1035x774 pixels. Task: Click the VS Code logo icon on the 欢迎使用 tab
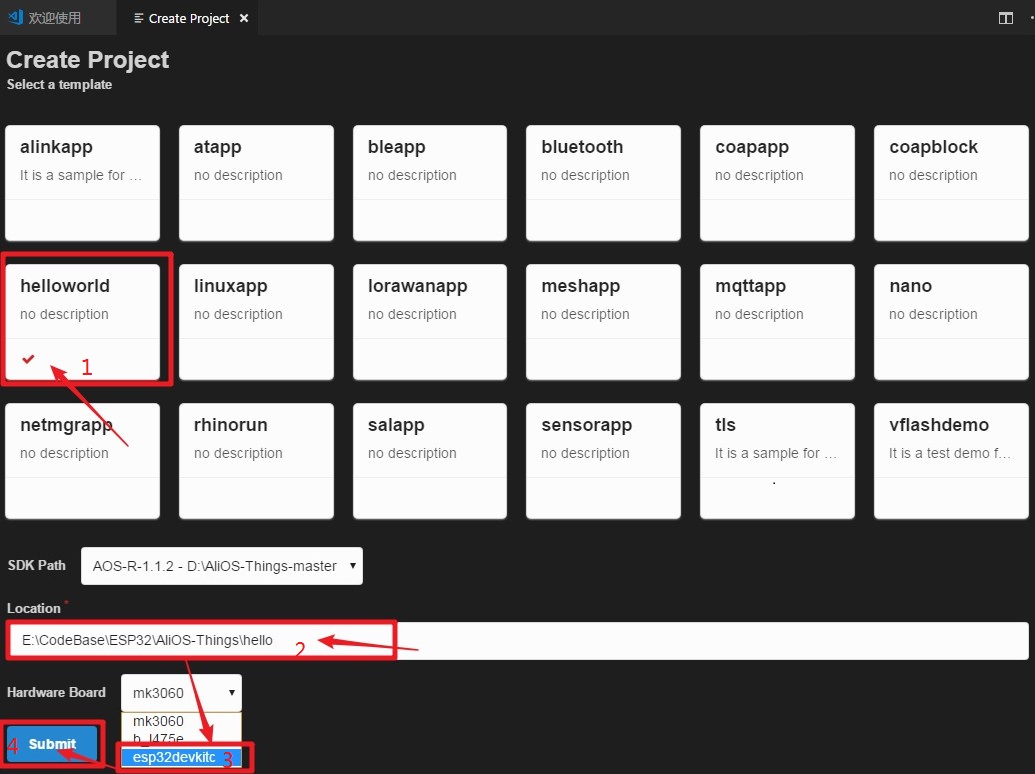click(15, 17)
